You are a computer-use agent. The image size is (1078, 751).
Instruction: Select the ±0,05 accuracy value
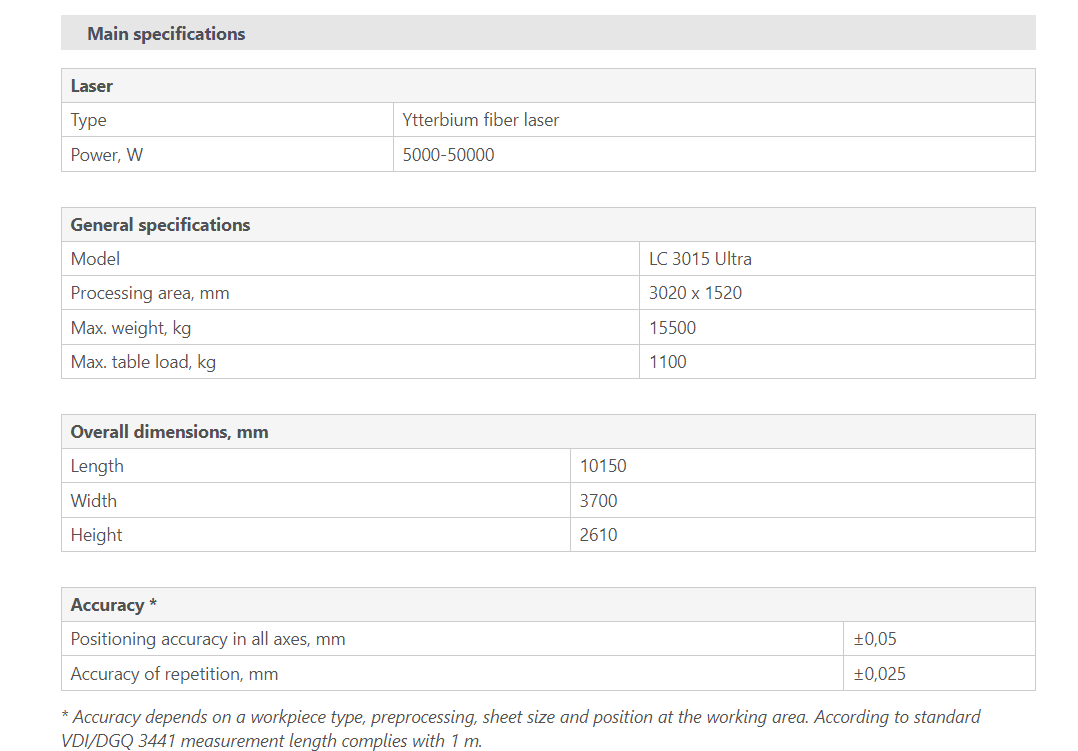click(875, 639)
